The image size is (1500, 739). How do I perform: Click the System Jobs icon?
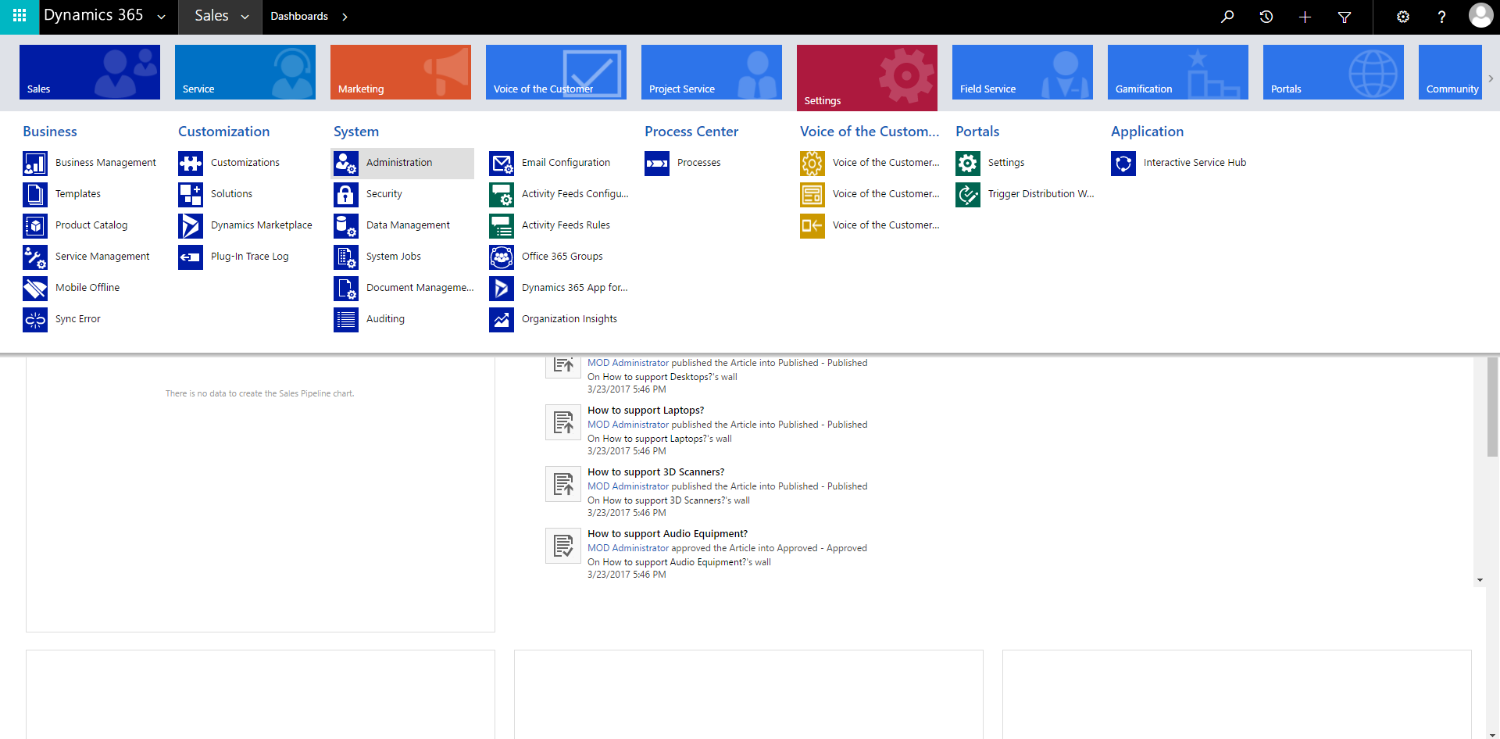point(346,257)
